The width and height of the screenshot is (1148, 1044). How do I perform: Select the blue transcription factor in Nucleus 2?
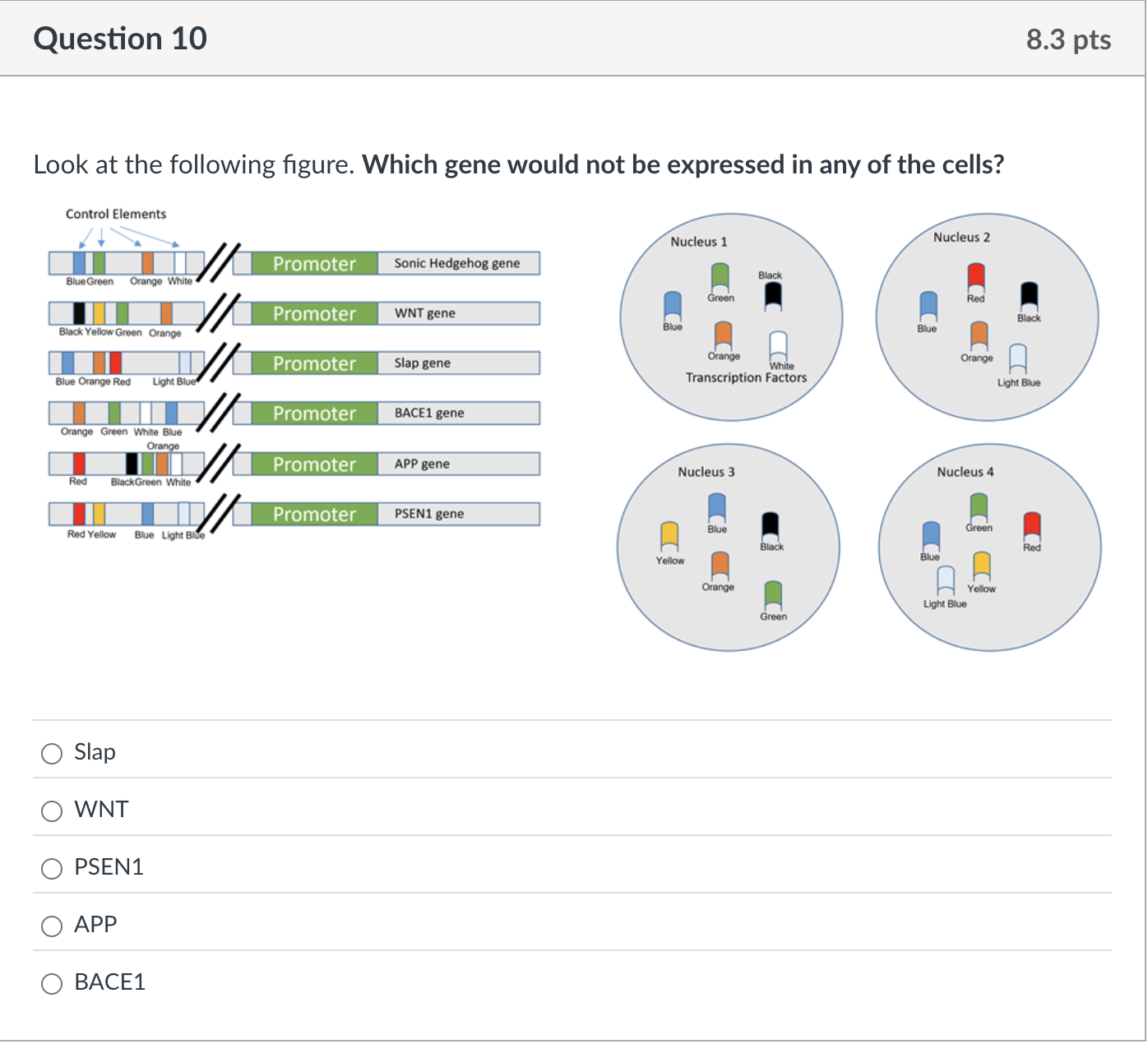pyautogui.click(x=928, y=304)
